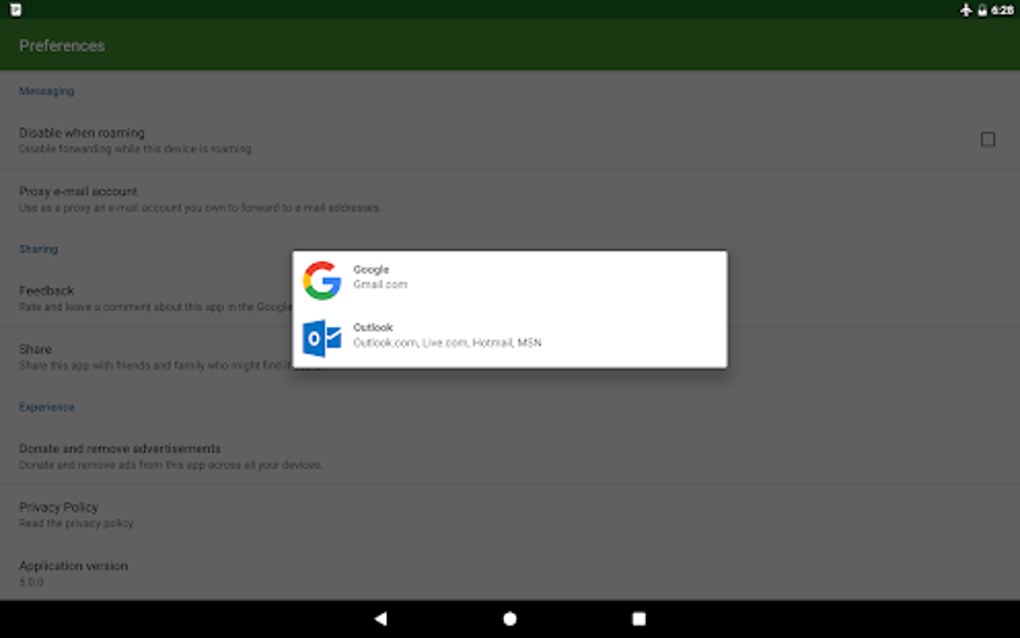1020x638 pixels.
Task: Choose Google Gmail.com provider entry
Action: 510,280
